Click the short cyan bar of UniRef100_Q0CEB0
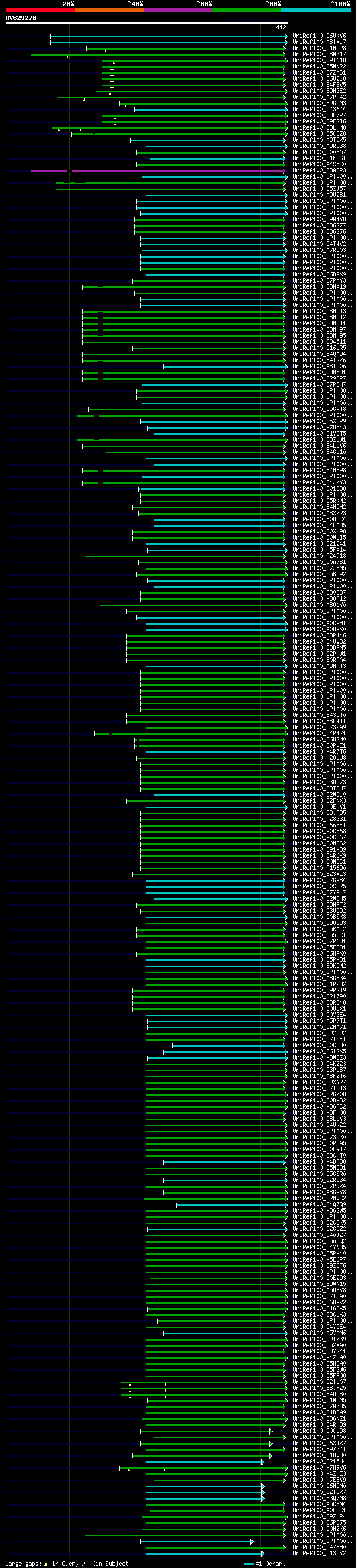 pos(229,1046)
